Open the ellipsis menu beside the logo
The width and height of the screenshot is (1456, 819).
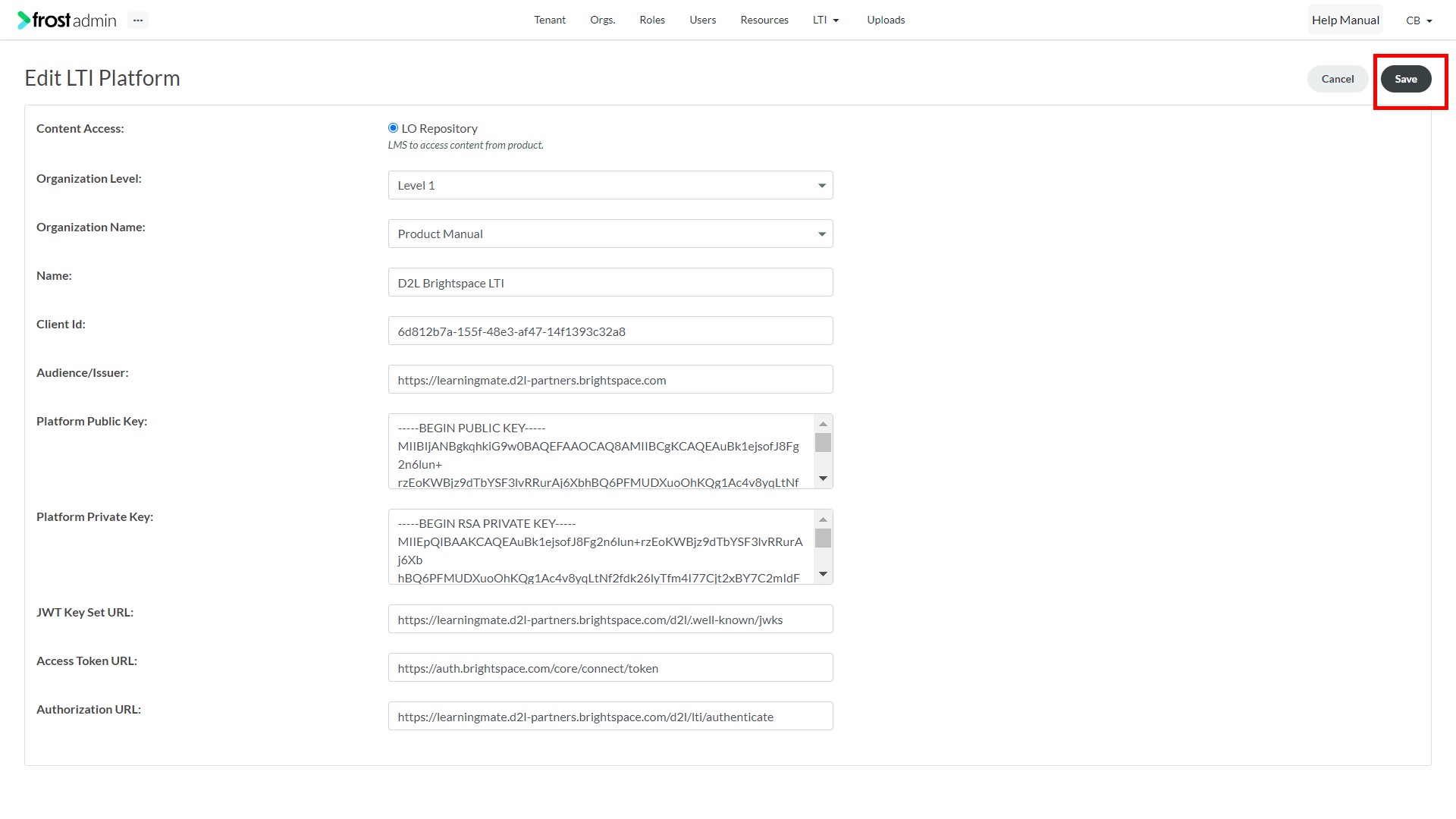(x=137, y=20)
